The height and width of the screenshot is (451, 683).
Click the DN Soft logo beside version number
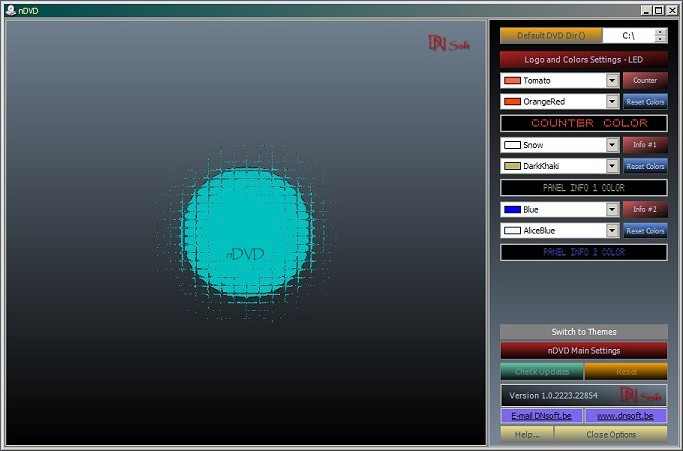(641, 395)
